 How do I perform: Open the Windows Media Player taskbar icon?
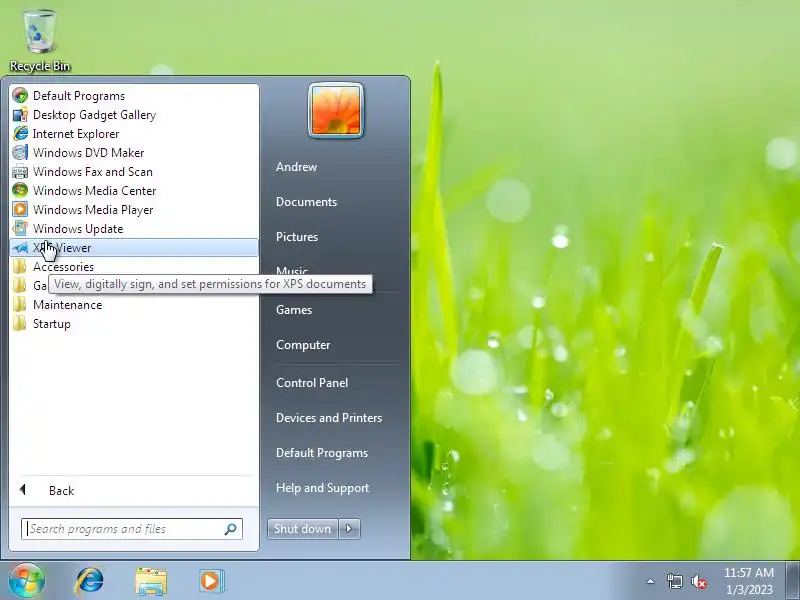[x=211, y=581]
